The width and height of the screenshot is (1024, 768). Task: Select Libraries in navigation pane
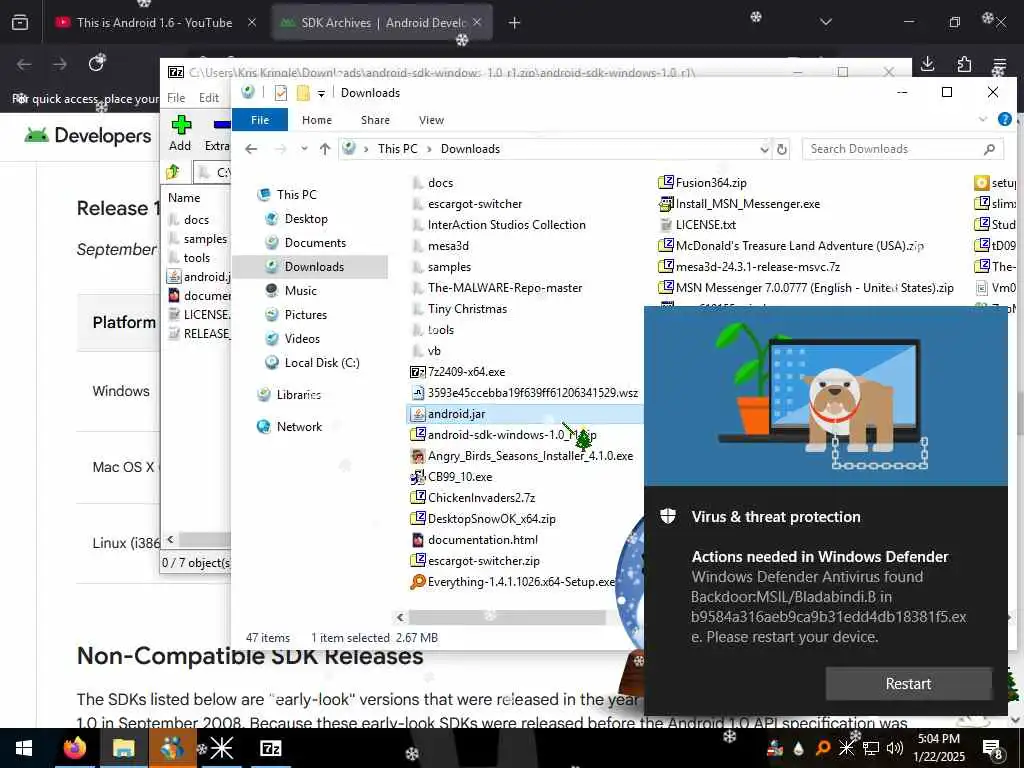(298, 395)
